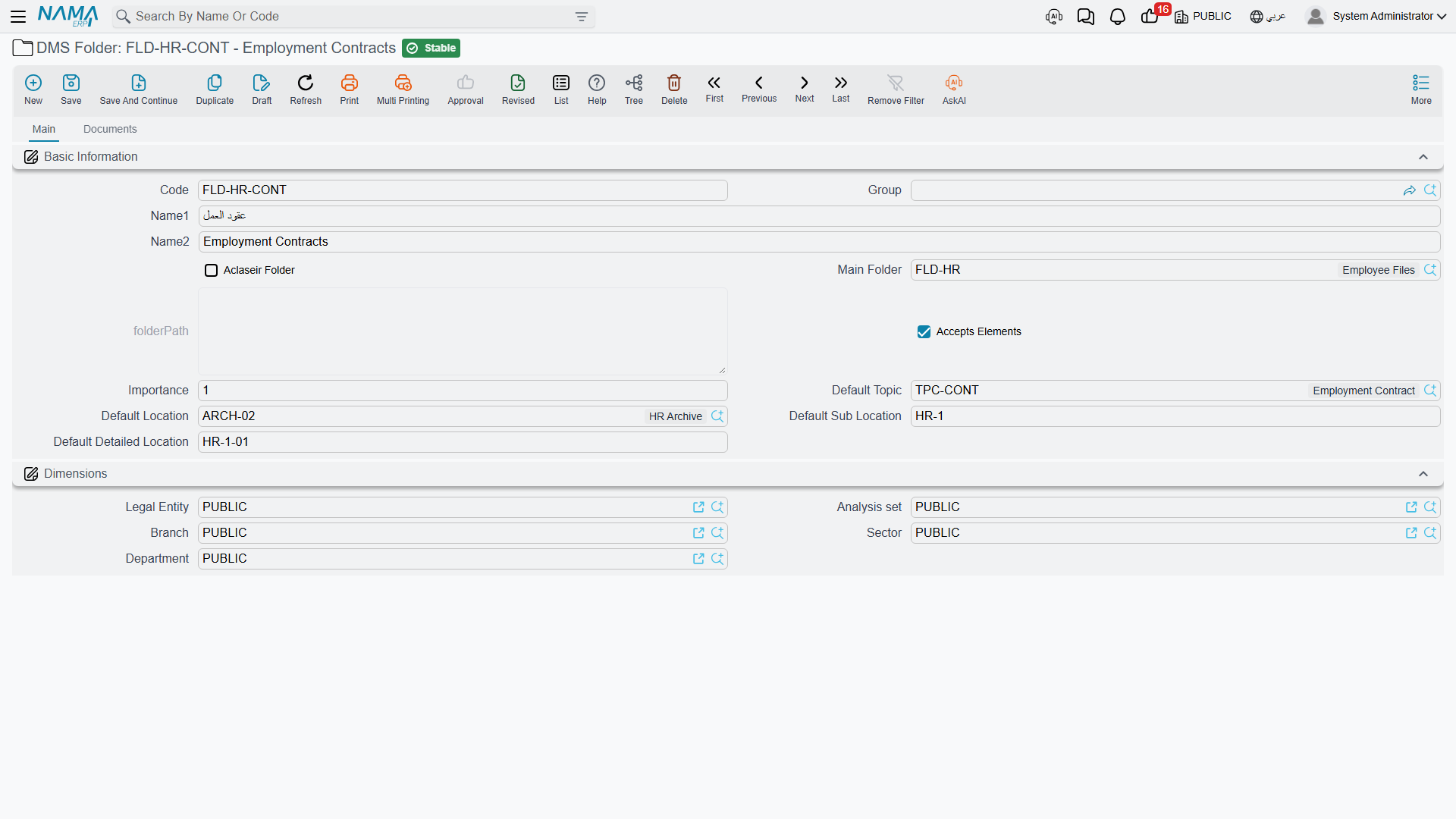Screen dimensions: 1456x819
Task: Click the NAMA ERP logo
Action: click(68, 16)
